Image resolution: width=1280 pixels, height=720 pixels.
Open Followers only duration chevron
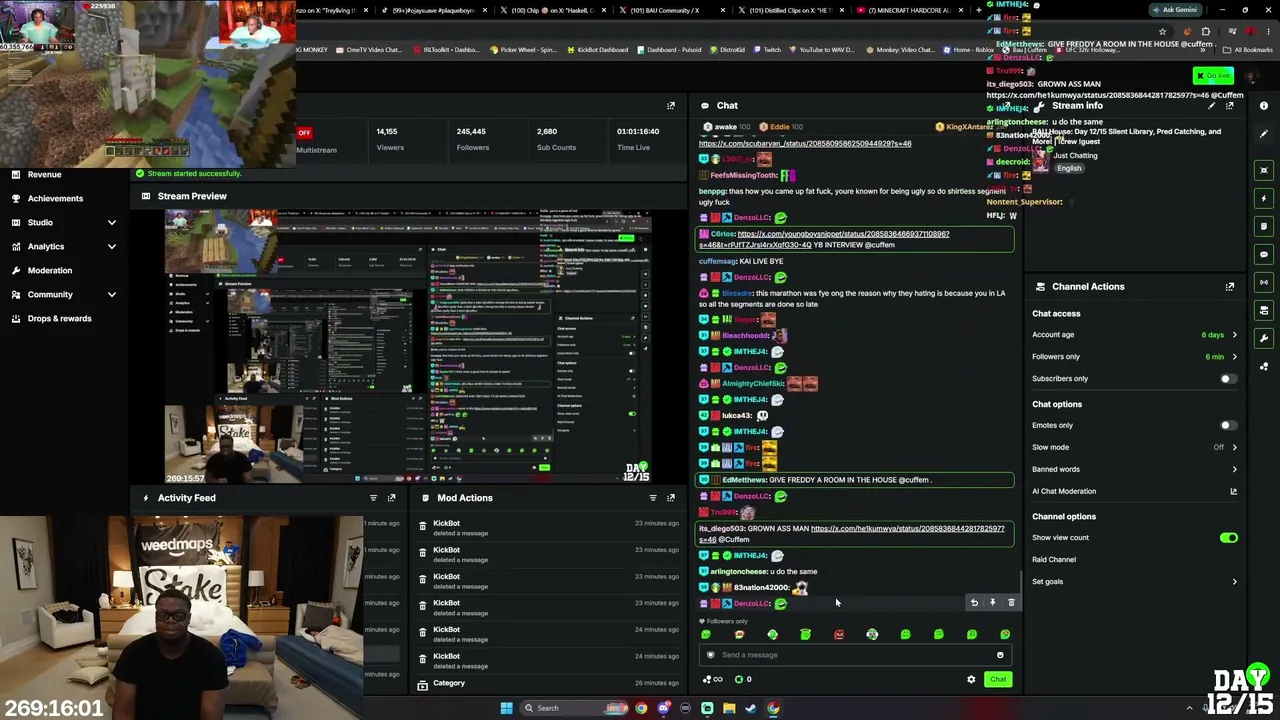(1234, 357)
